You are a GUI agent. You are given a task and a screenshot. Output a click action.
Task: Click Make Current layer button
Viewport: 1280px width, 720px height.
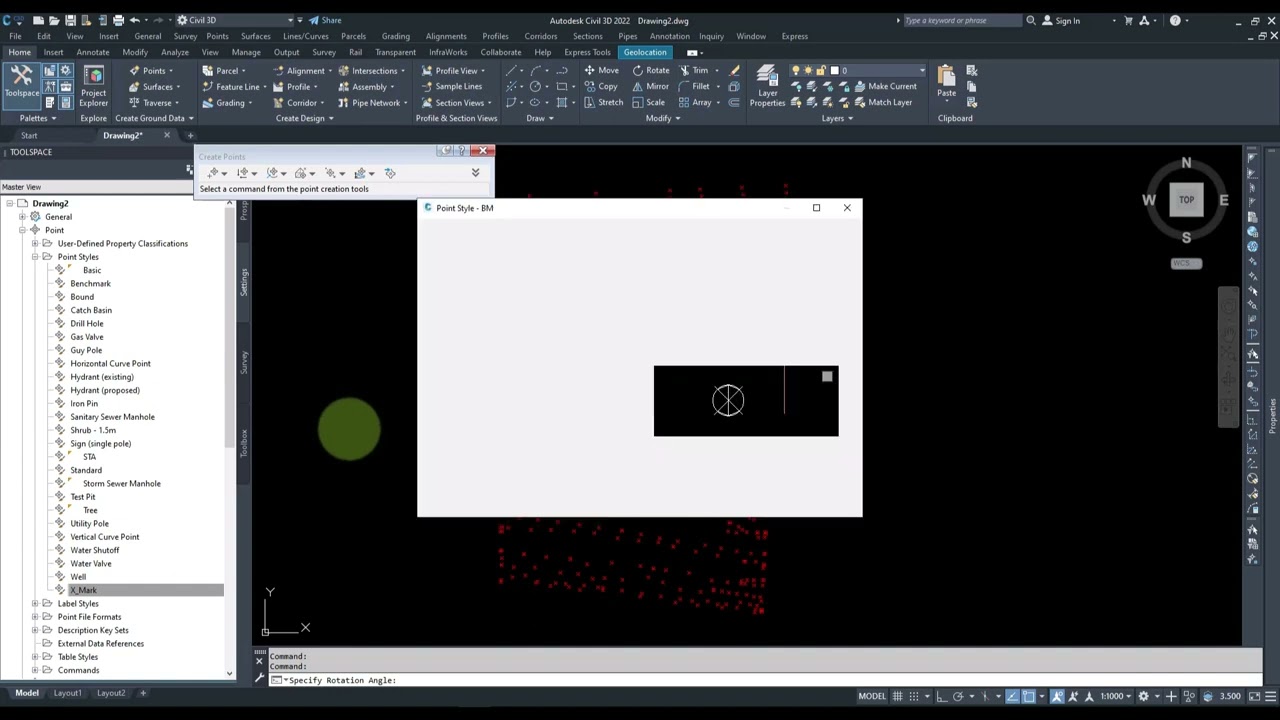click(x=884, y=86)
